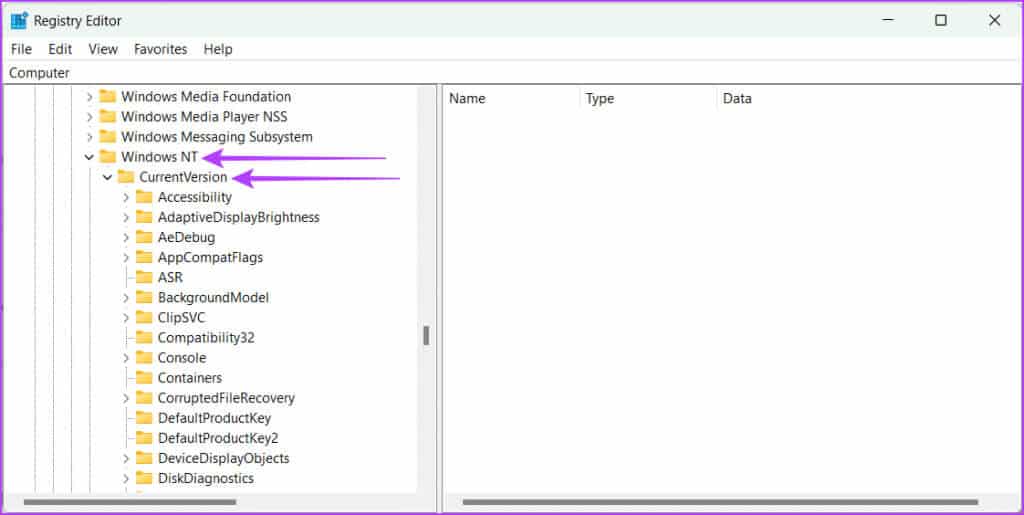
Task: Select the Compatibility32 key label
Action: (x=206, y=338)
